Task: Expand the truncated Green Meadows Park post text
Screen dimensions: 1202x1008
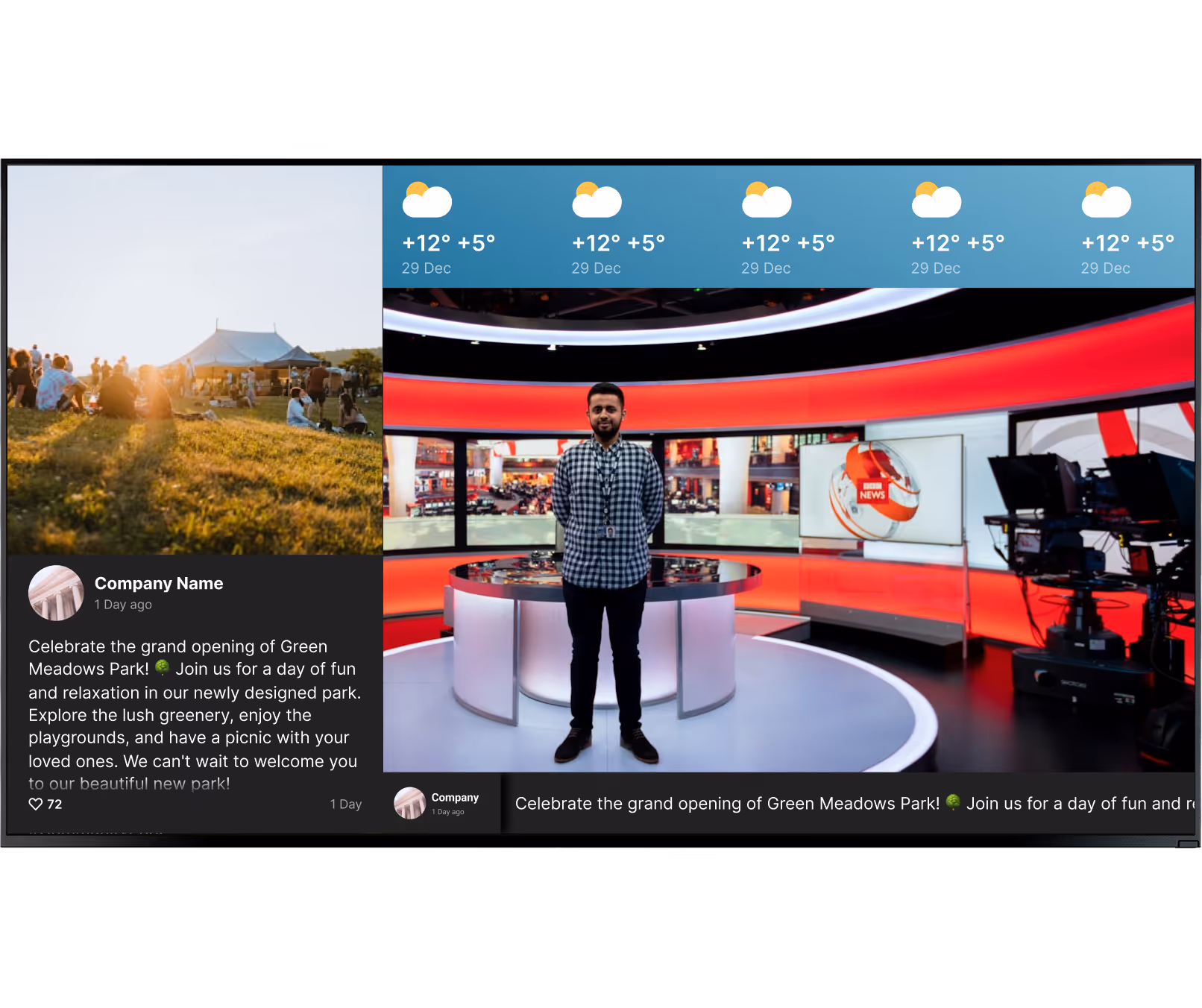Action: 194,716
